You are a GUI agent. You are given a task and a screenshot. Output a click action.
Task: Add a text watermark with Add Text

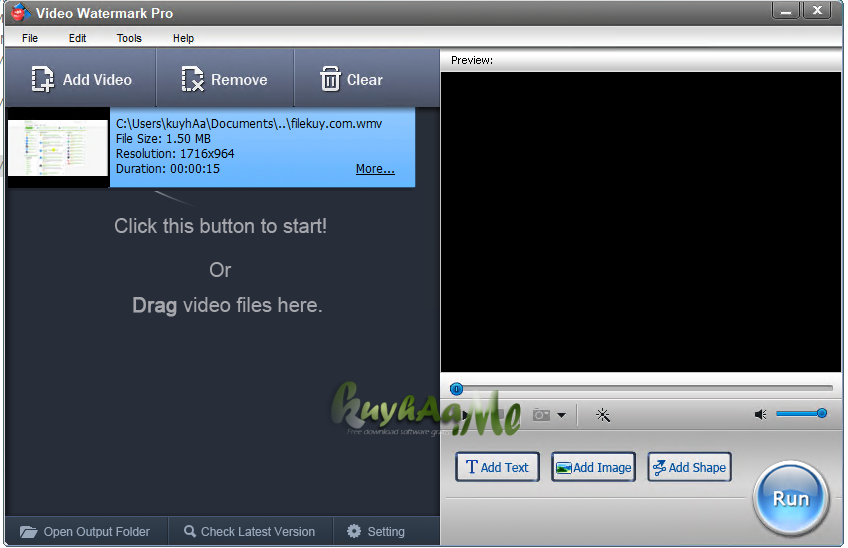tap(497, 467)
